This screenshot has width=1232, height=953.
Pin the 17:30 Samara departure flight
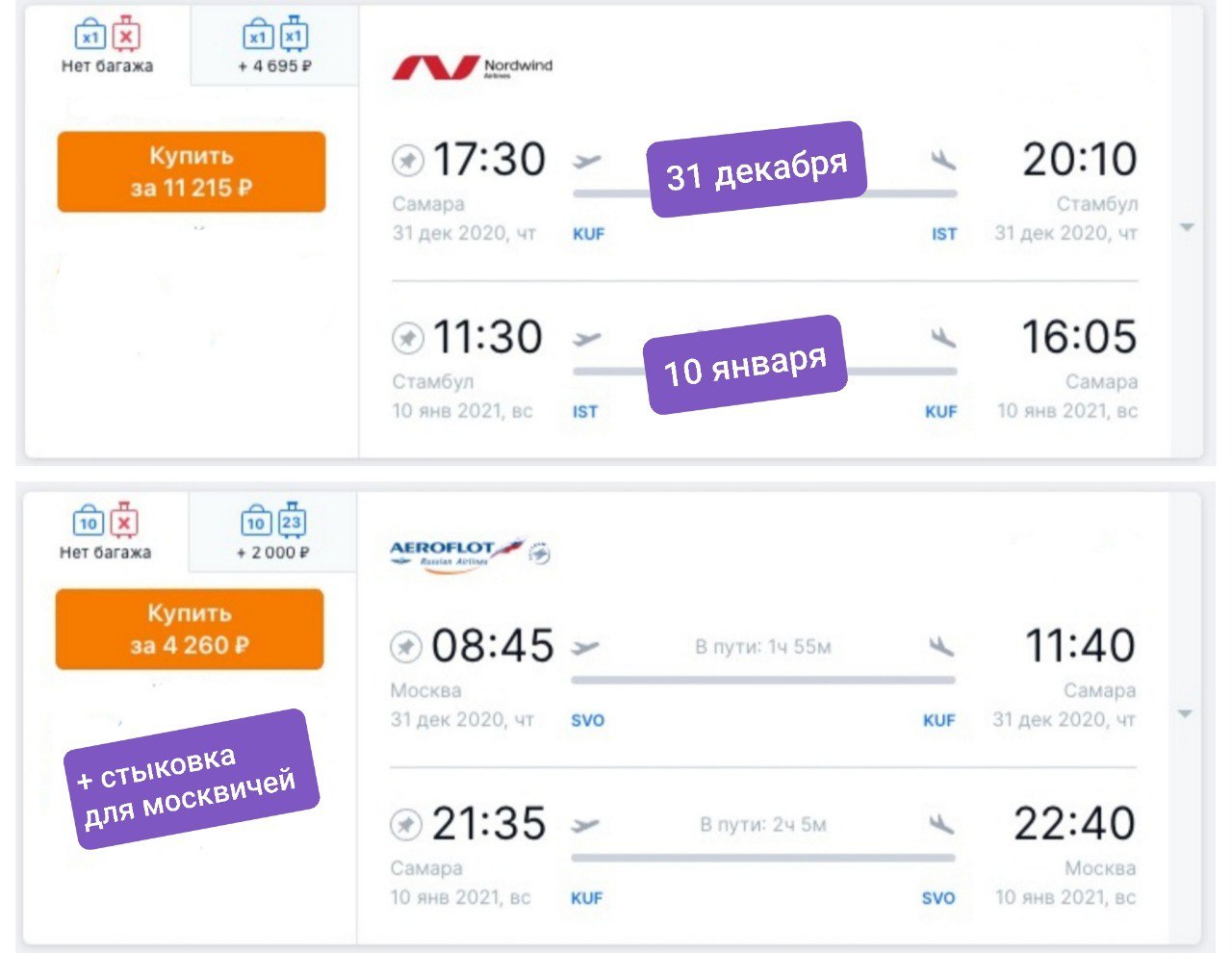[408, 160]
